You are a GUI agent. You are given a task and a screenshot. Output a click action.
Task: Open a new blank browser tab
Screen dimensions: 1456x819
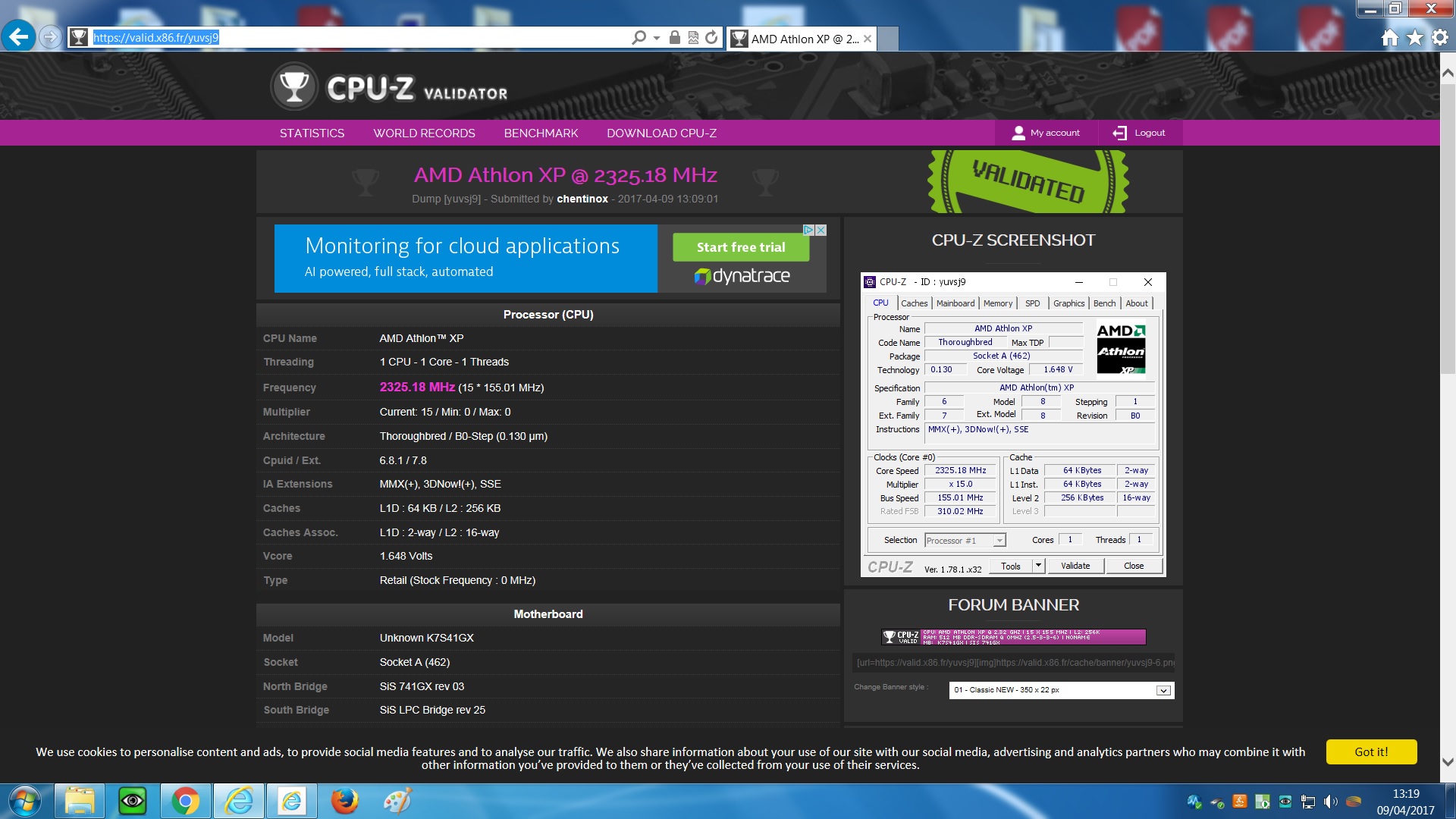pos(888,39)
